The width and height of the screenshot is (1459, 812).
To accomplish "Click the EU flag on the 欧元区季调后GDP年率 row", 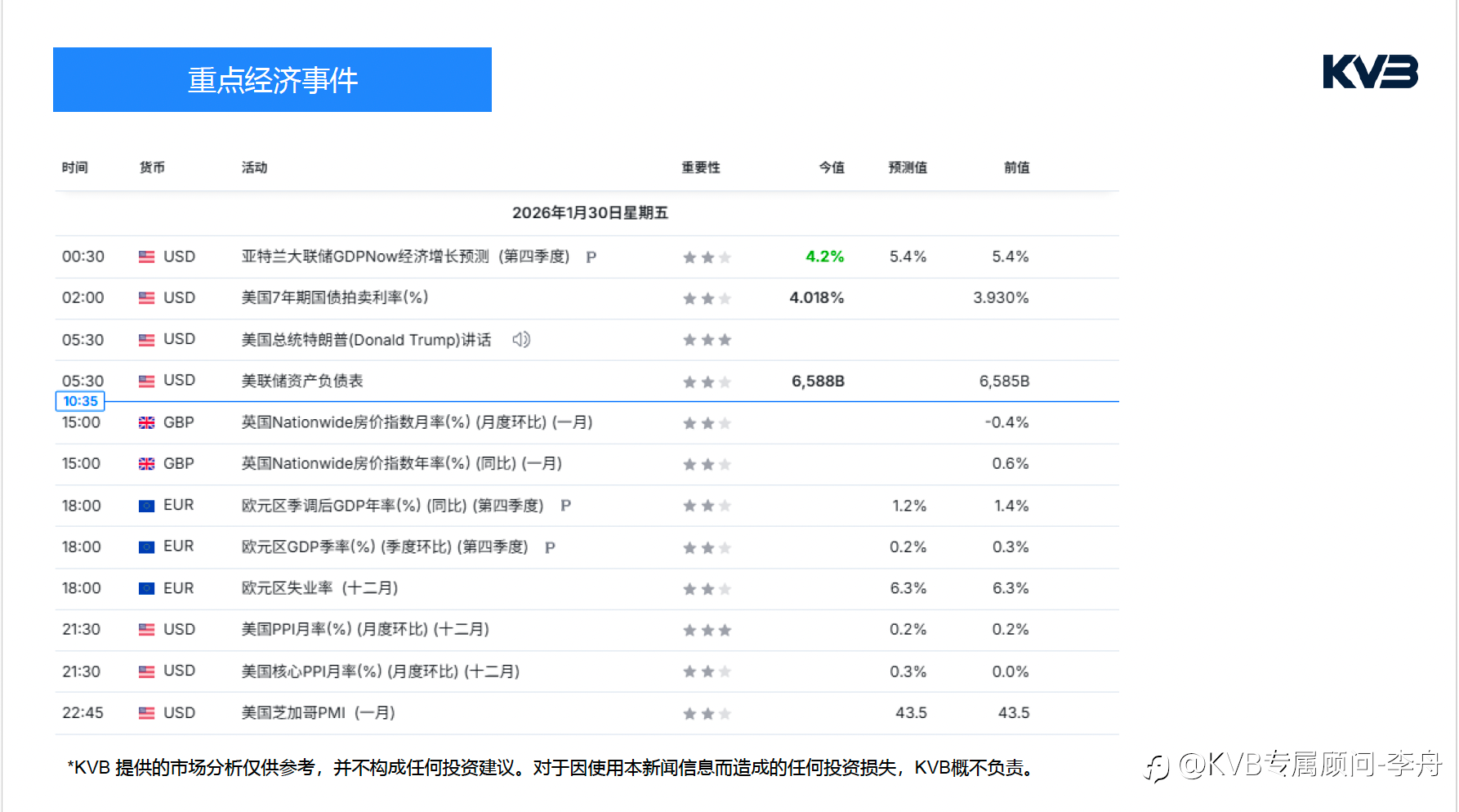I will click(x=147, y=506).
